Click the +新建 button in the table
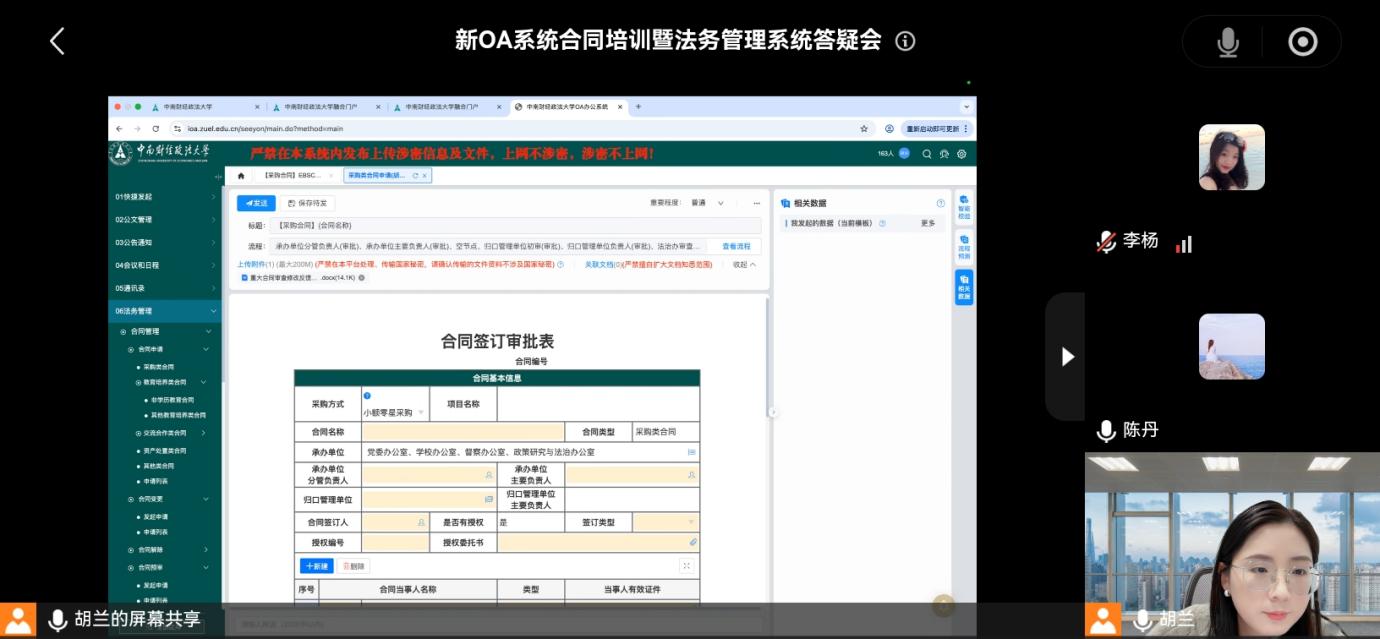 317,566
